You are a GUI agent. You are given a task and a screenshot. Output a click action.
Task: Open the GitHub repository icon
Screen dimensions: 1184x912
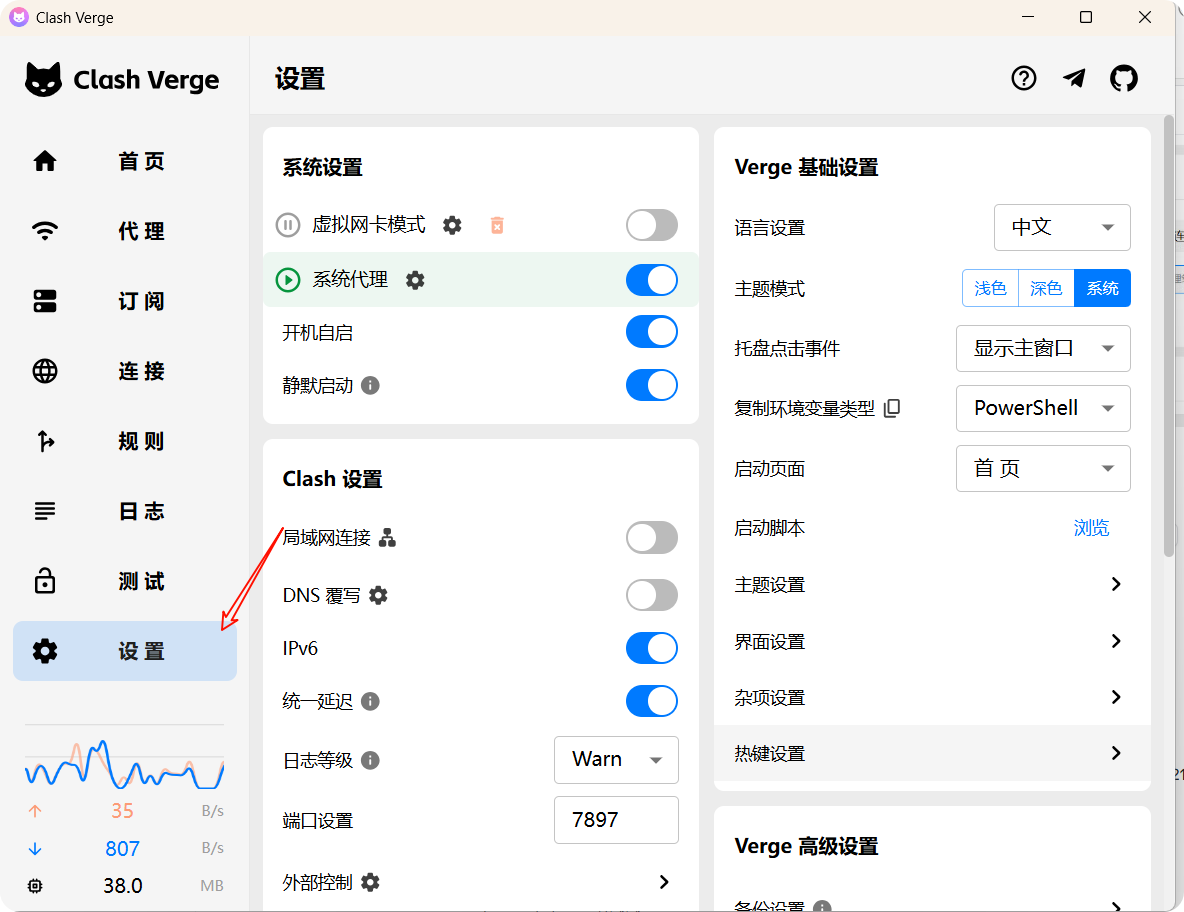pyautogui.click(x=1124, y=78)
